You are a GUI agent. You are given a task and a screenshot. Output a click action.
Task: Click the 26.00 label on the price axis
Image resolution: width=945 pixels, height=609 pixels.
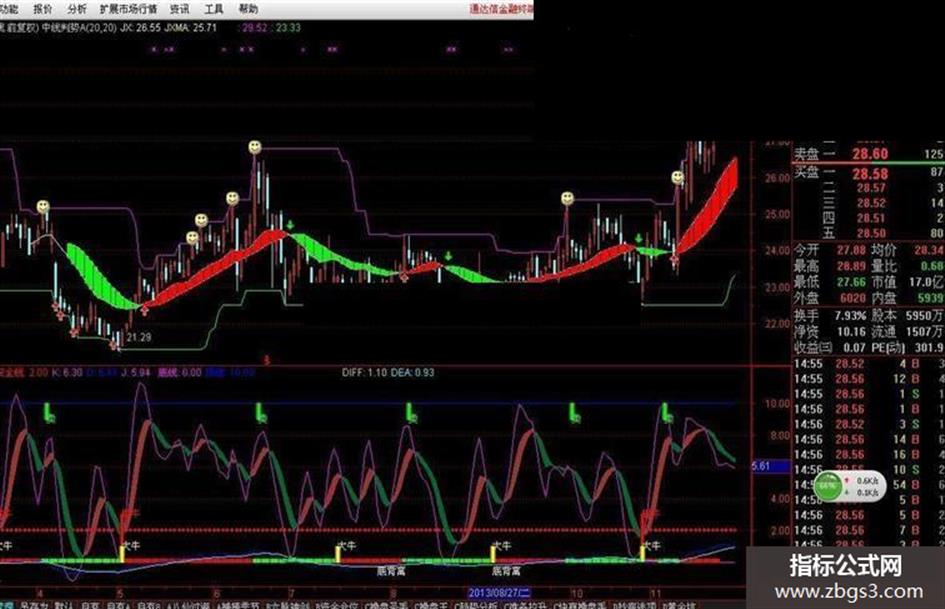(x=776, y=178)
